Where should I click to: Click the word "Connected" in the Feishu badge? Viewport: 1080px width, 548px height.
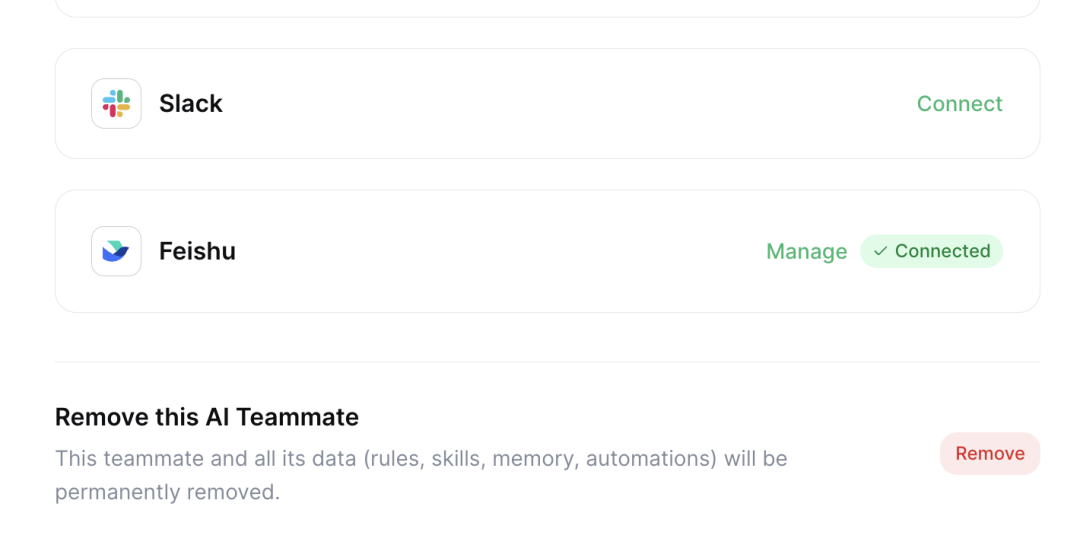(942, 251)
